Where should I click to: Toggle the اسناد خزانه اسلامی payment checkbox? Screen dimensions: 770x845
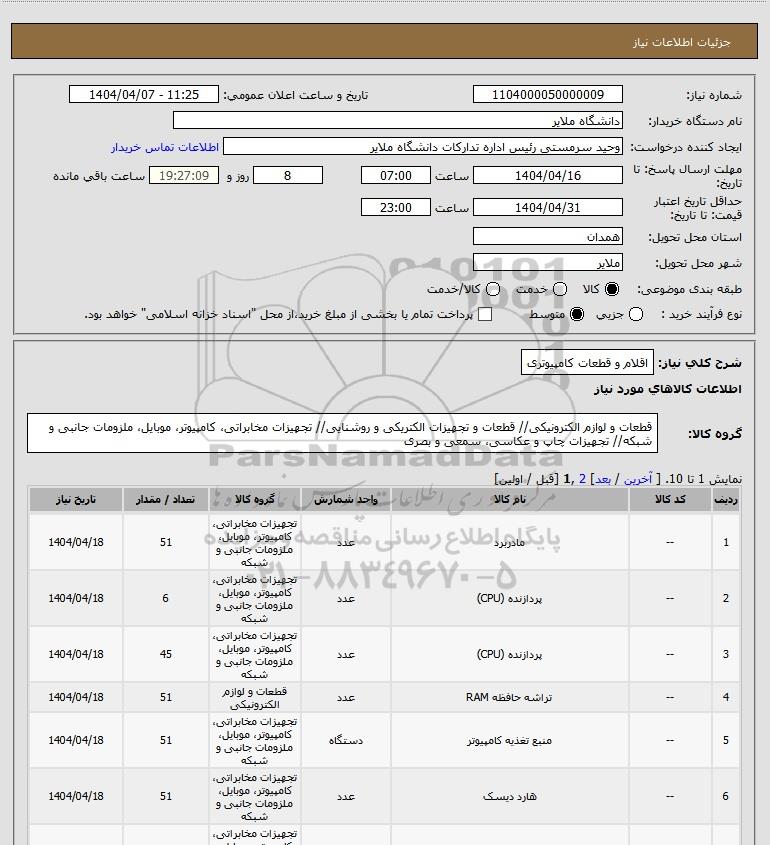[485, 314]
